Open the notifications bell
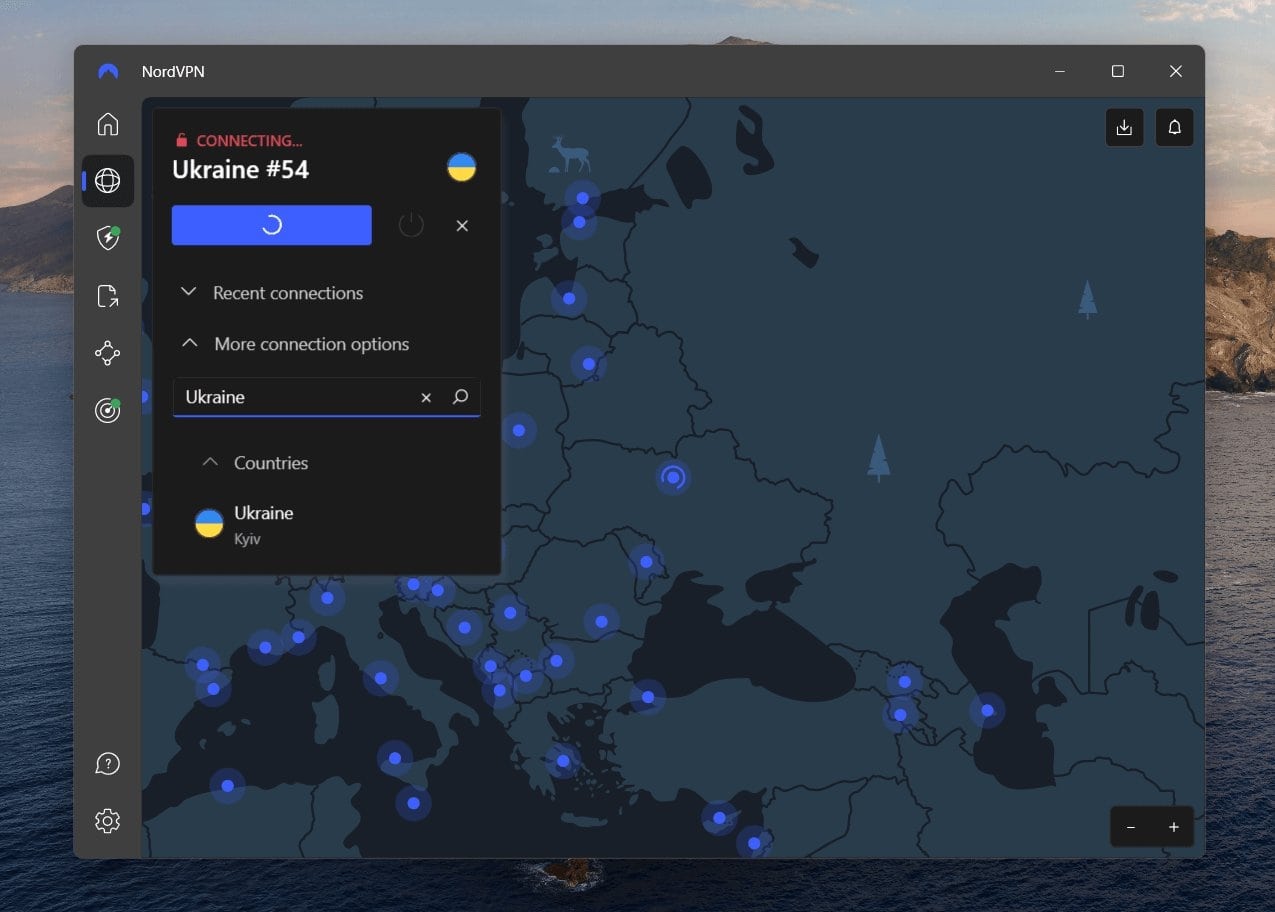The image size is (1275, 912). coord(1174,127)
